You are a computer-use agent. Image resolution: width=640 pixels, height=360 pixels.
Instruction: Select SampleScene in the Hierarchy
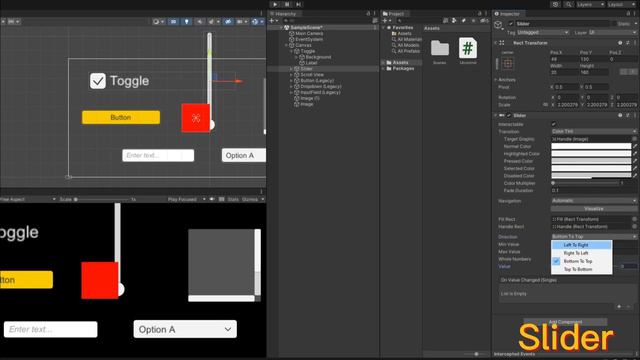(306, 27)
